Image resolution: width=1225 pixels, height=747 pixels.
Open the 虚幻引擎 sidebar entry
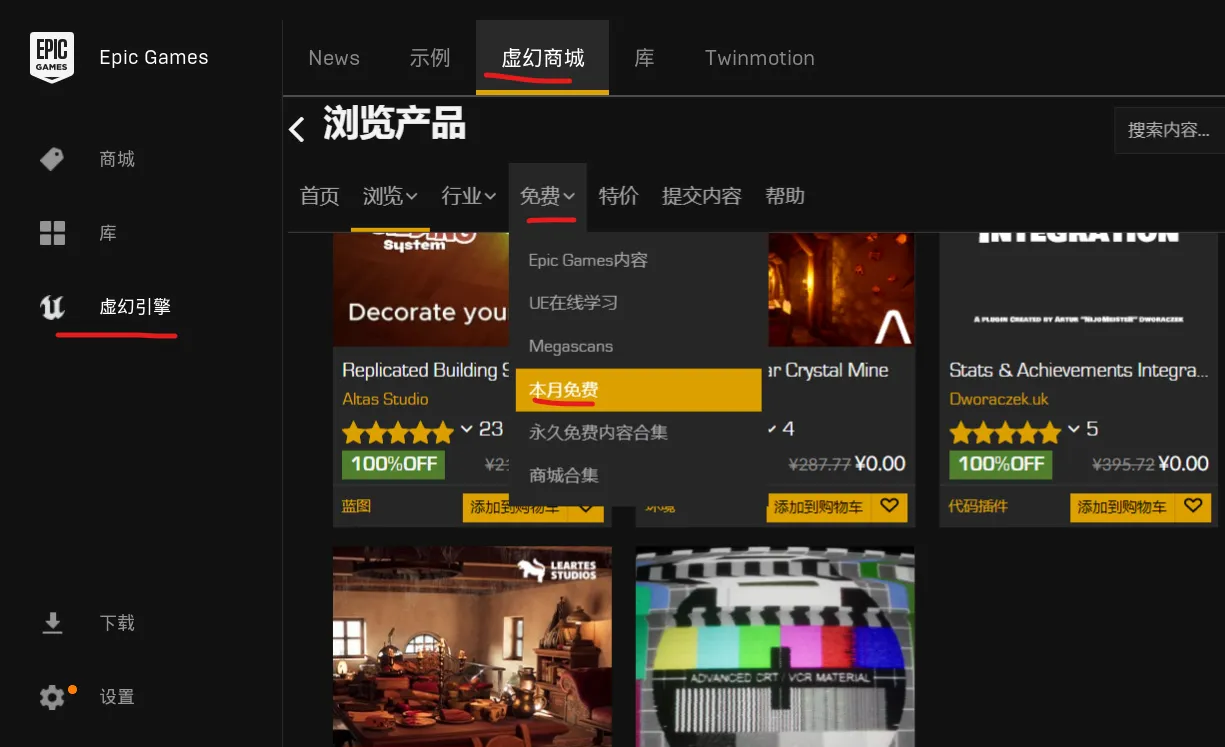(x=135, y=307)
